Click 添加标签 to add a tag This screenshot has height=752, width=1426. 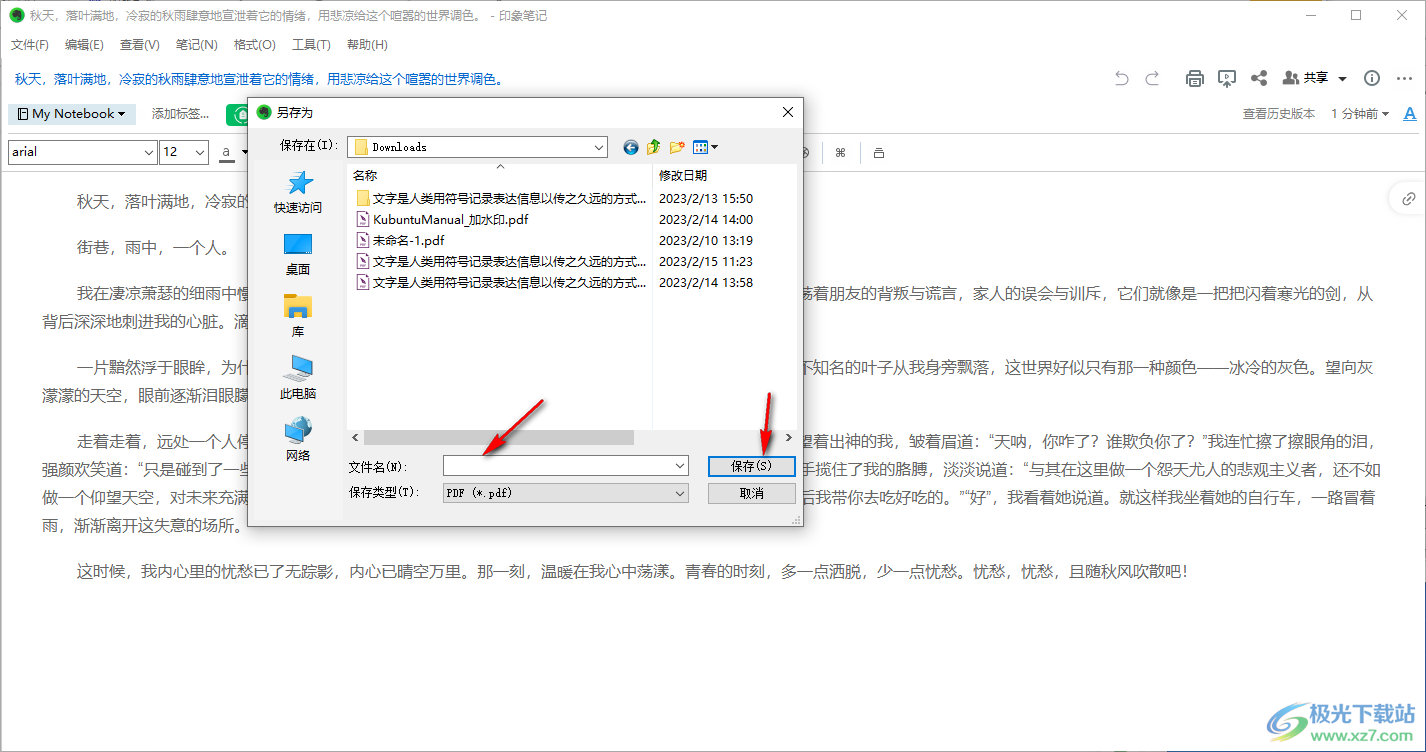tap(181, 114)
